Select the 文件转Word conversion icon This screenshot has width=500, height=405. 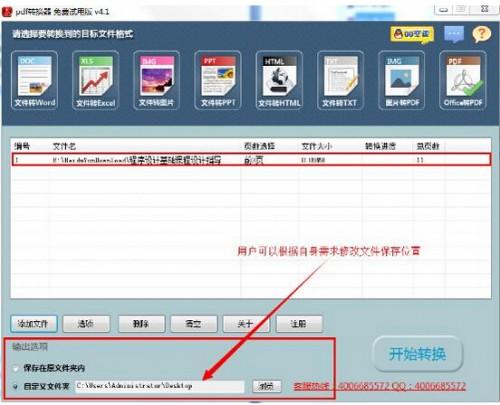click(x=34, y=80)
